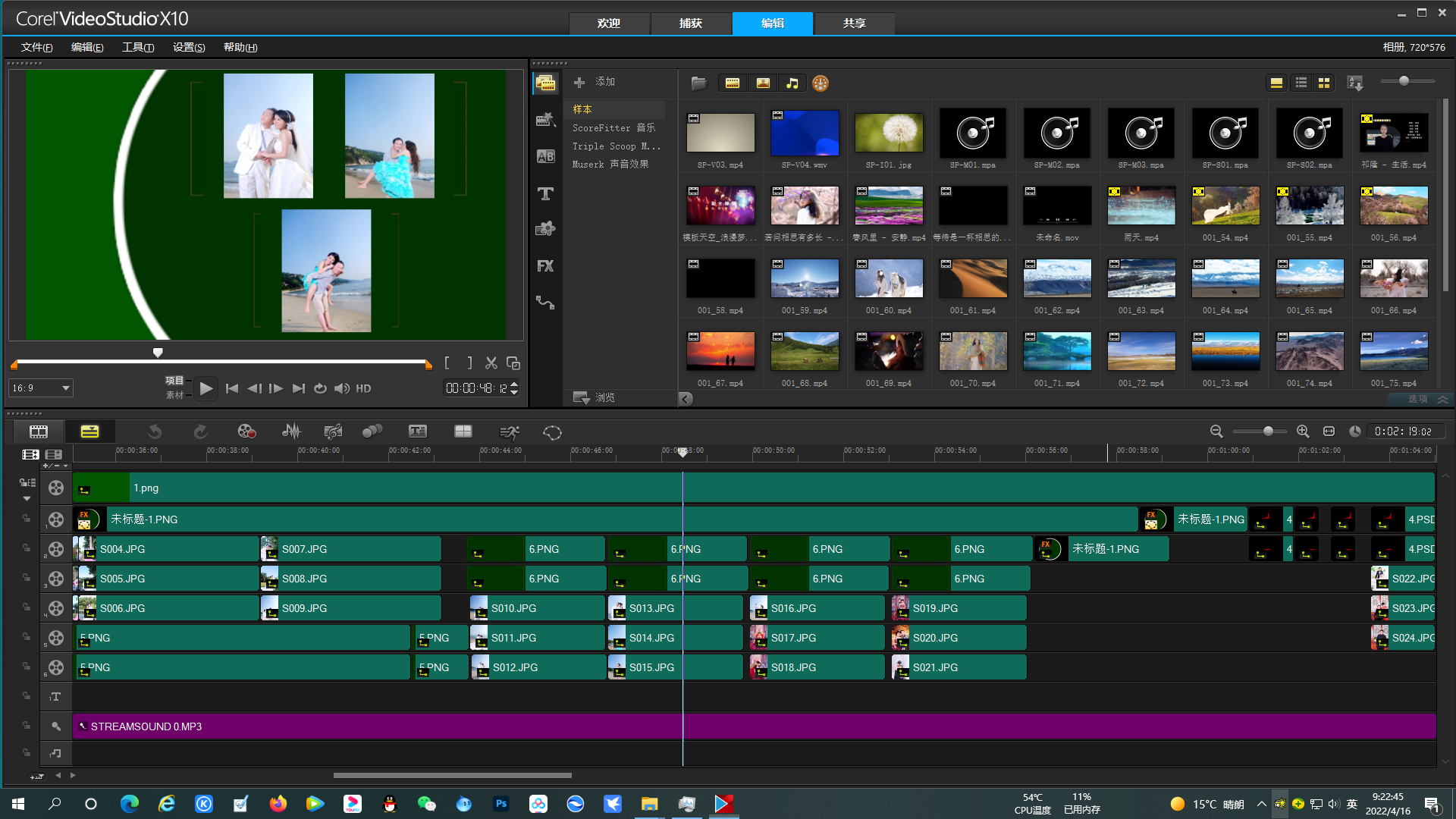The image size is (1456, 819).
Task: Adjust the library thumbnail size slider
Action: (1404, 80)
